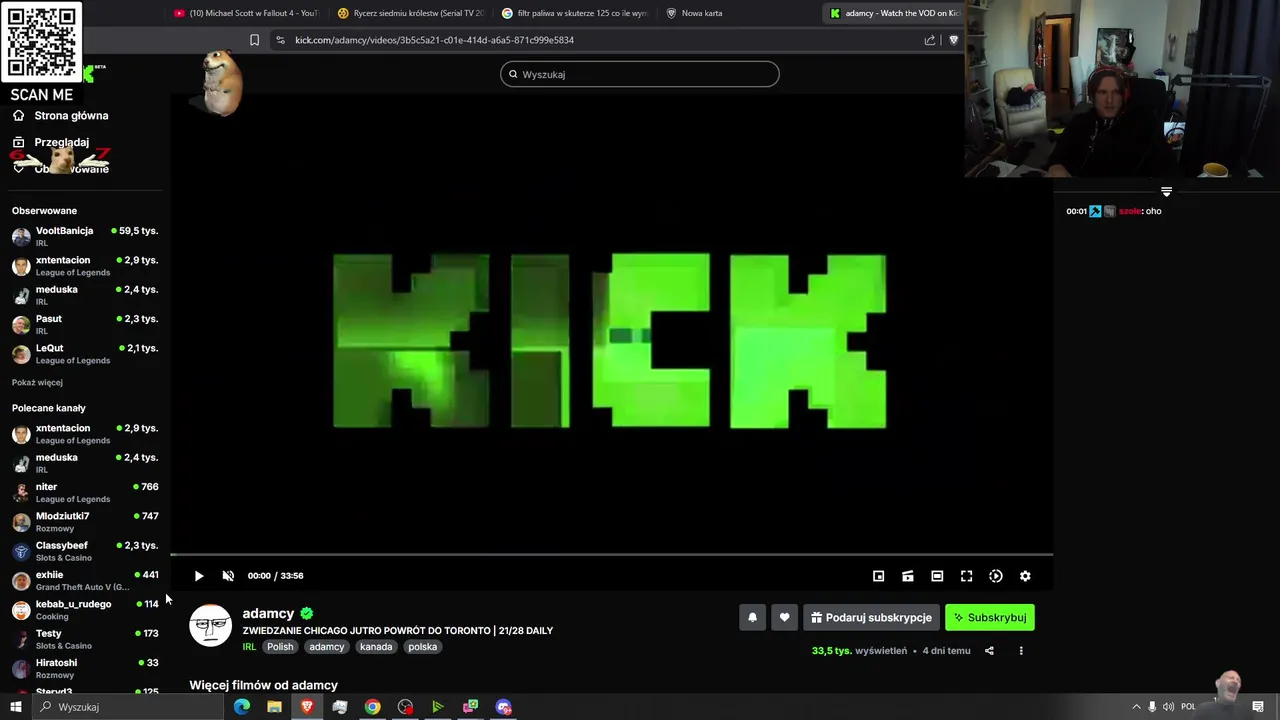Open VooltBanicja followed channel
Viewport: 1280px width, 720px height.
[85, 237]
